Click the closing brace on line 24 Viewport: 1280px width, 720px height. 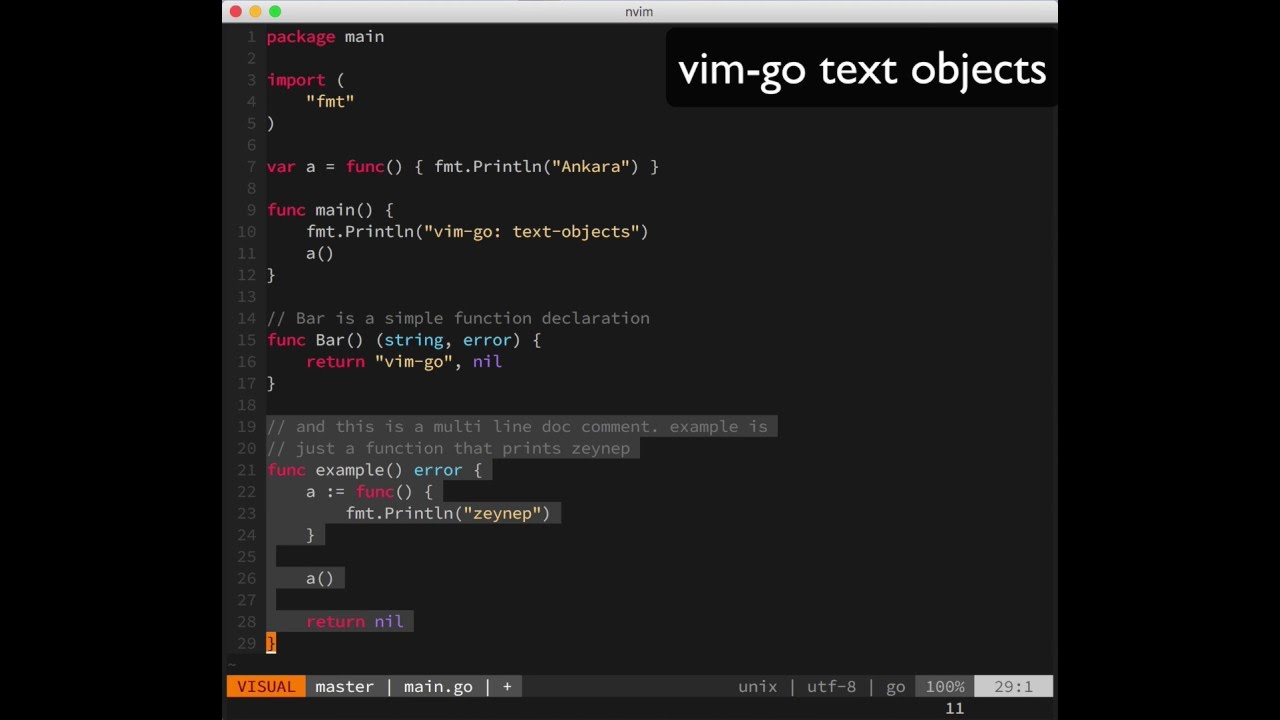[310, 535]
